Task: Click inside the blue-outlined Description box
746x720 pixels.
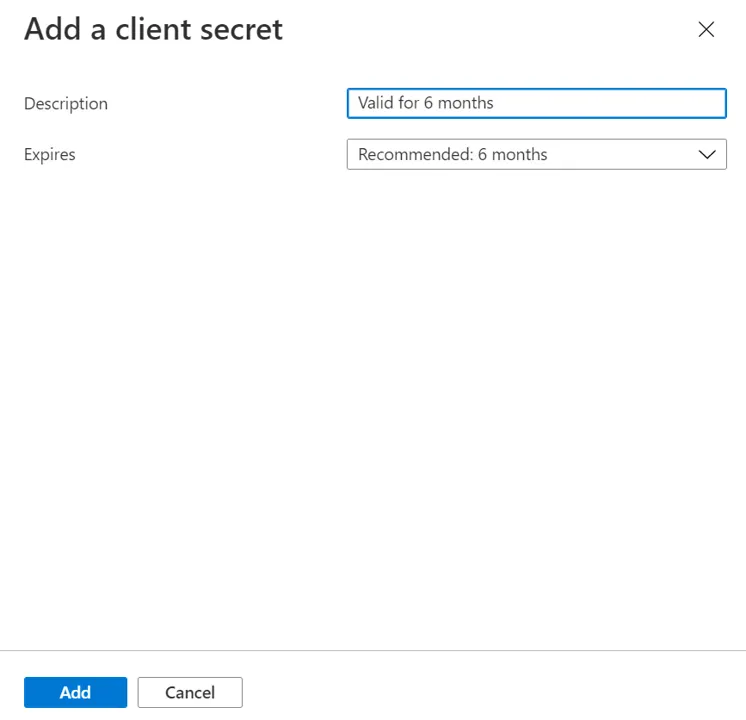Action: [x=537, y=103]
